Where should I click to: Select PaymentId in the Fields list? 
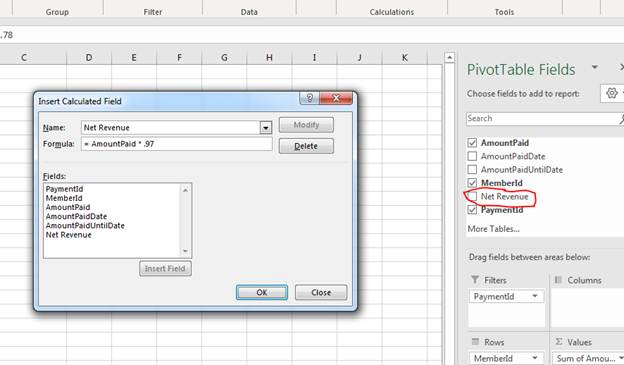click(x=64, y=189)
